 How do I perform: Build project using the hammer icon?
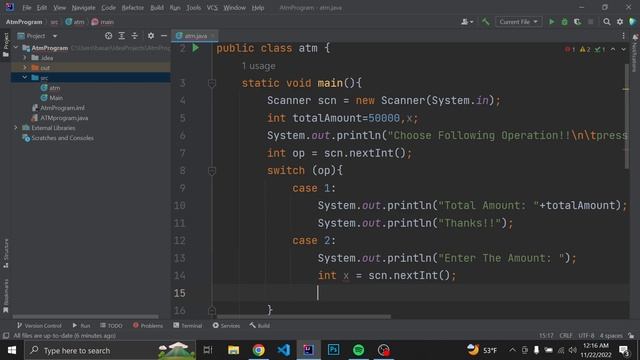485,22
